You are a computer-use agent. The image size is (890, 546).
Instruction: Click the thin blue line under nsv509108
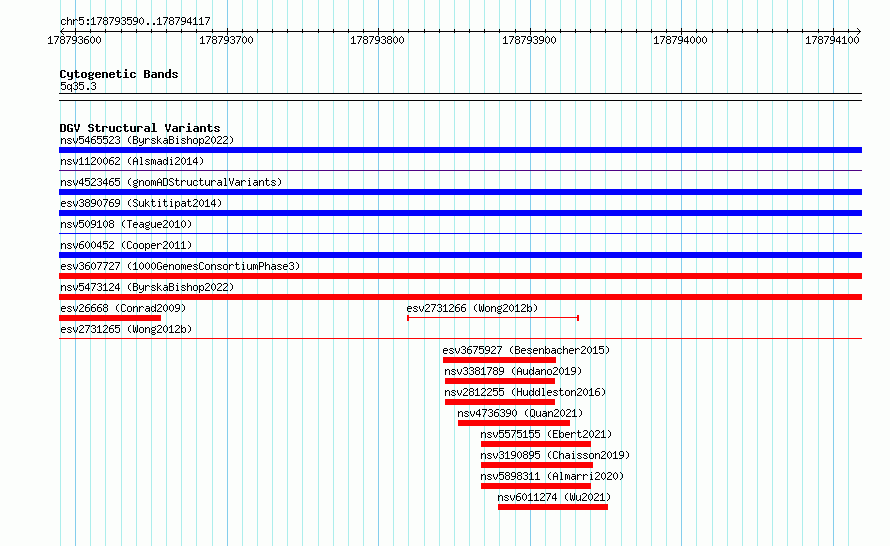460,233
